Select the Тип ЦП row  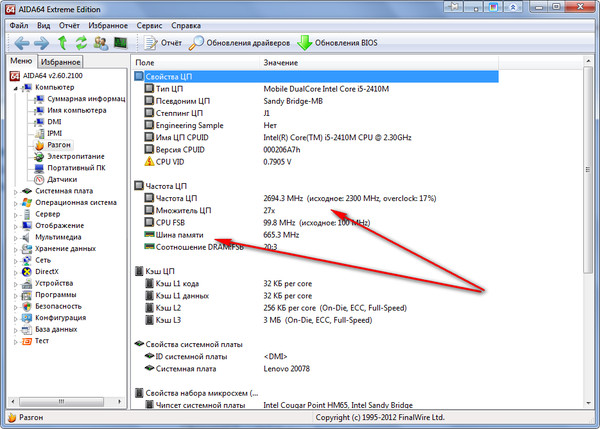[x=316, y=89]
